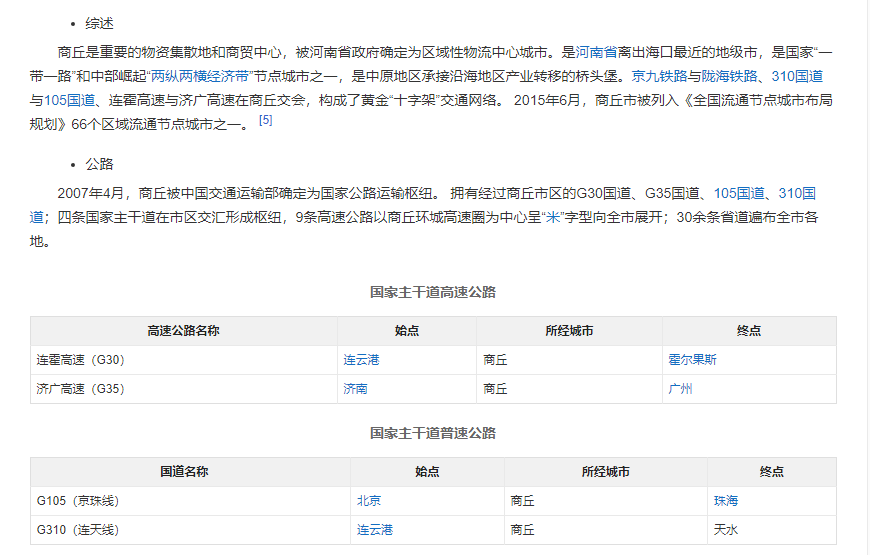Open 105国道 link in the 综述 paragraph
Screen dimensions: 870x555
click(68, 101)
